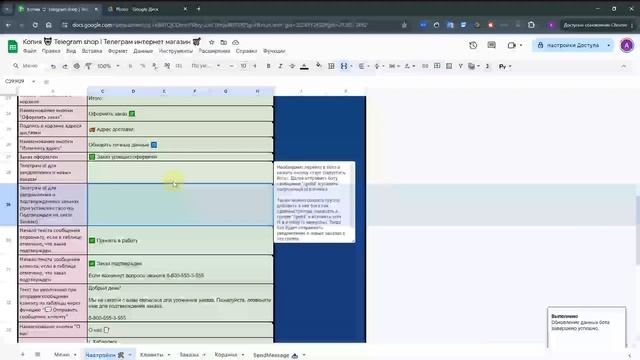Open the text wrapping dropdown
Screen dimensions: 640x360
(x=394, y=66)
